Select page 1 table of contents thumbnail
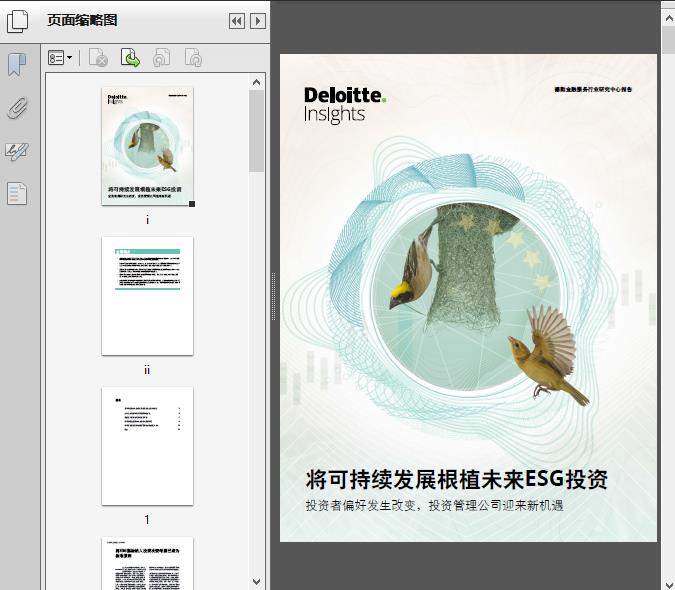675x590 pixels. tap(147, 446)
